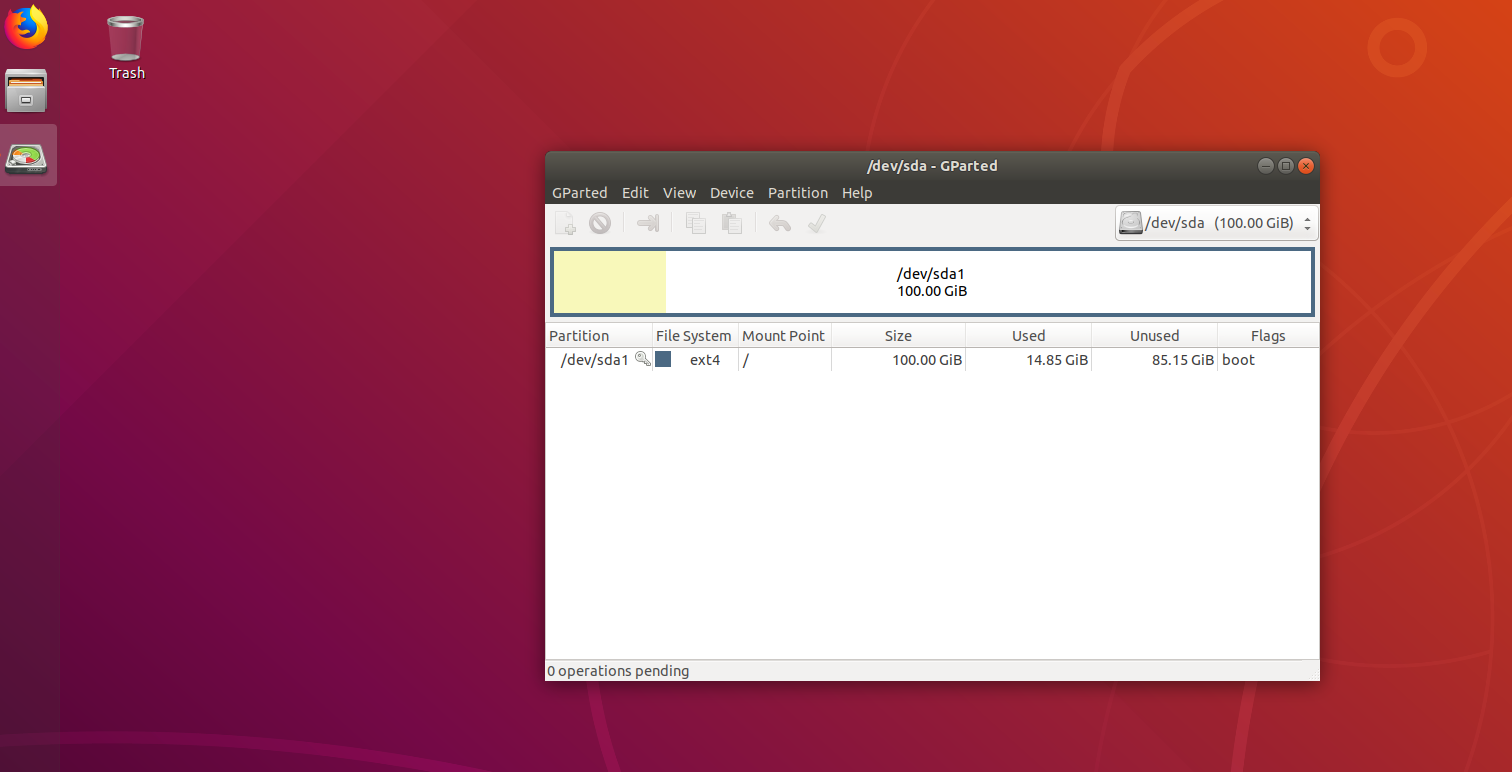This screenshot has height=772, width=1512.
Task: Click the New partition toolbar icon
Action: 565,223
